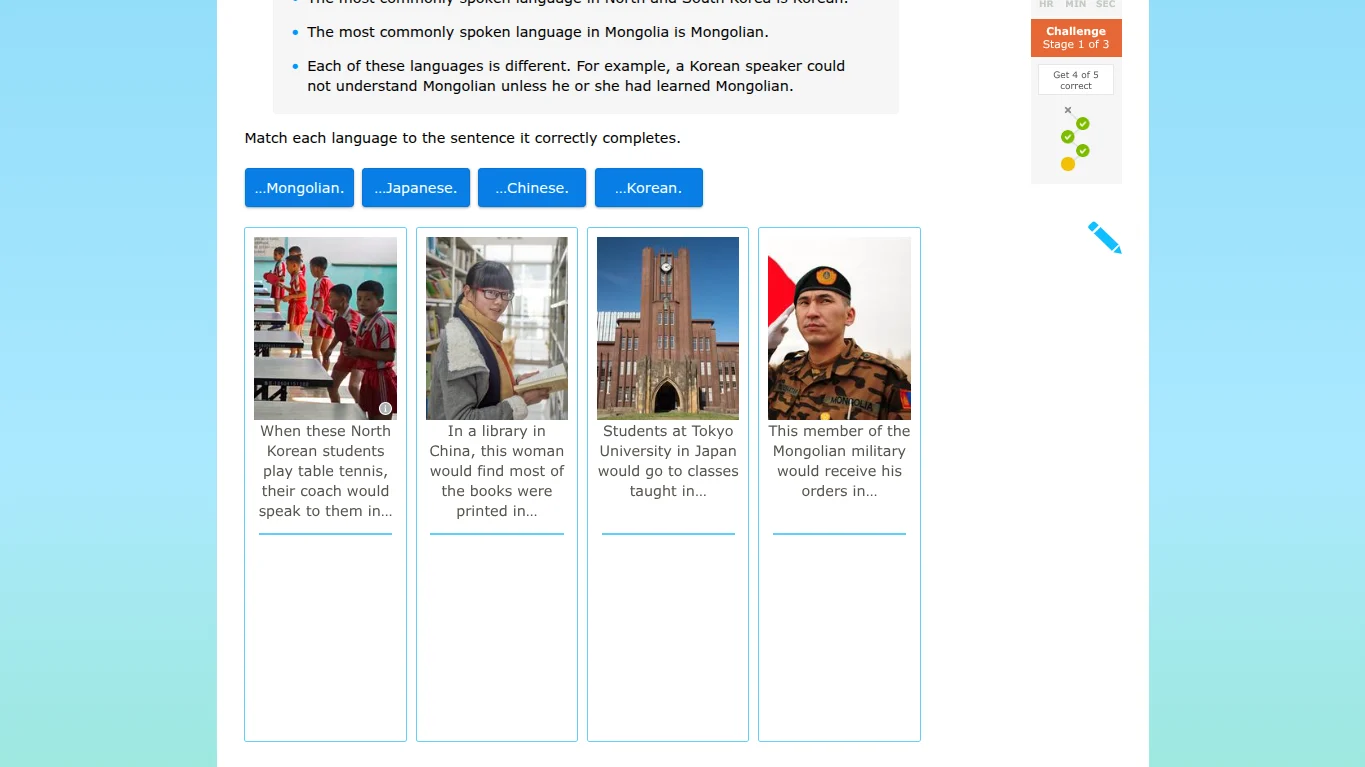Click the 'Get 4 of 5 correct' label
Image resolution: width=1365 pixels, height=767 pixels.
pyautogui.click(x=1076, y=80)
